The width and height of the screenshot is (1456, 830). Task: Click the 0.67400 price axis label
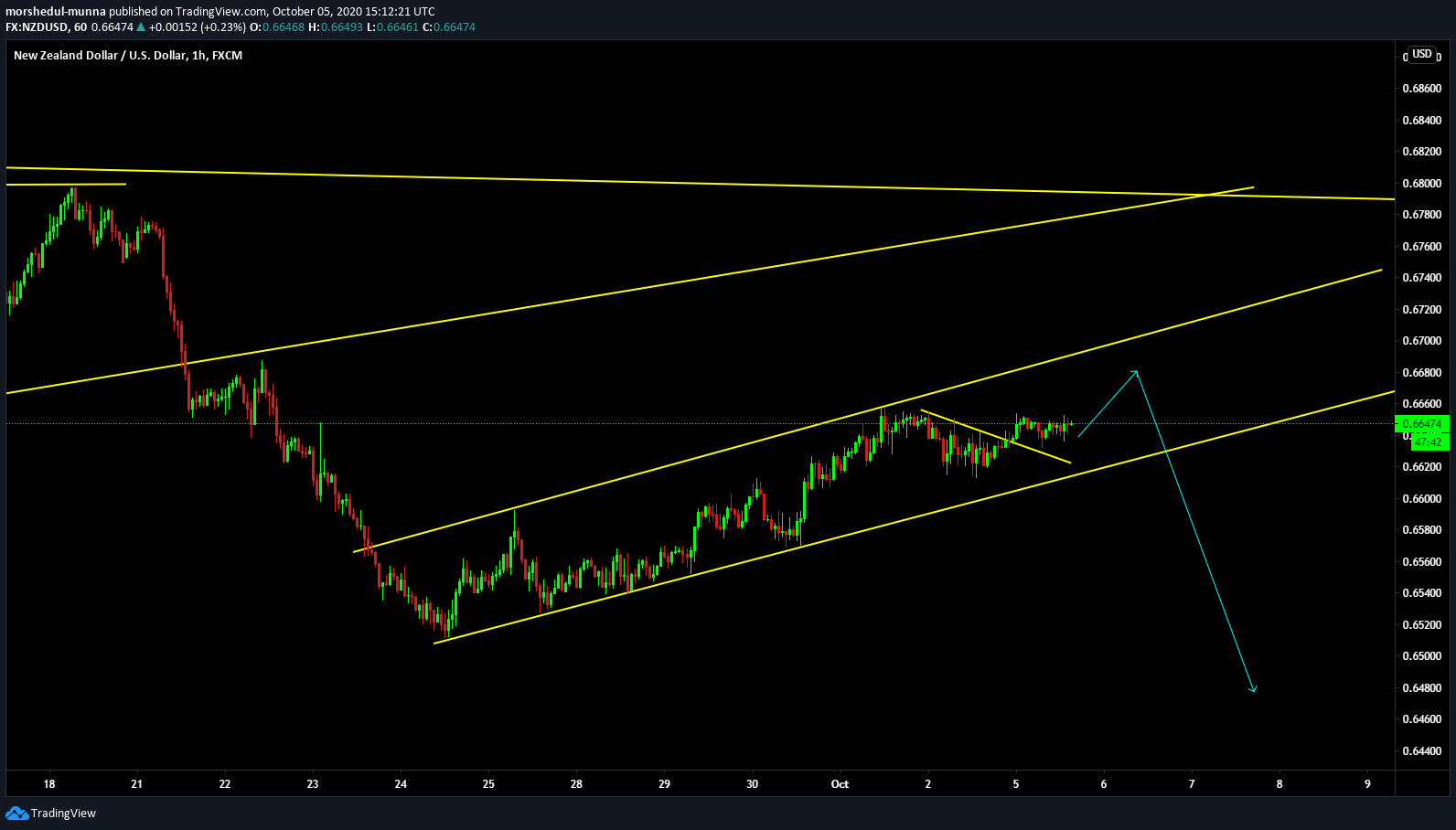tap(1421, 278)
